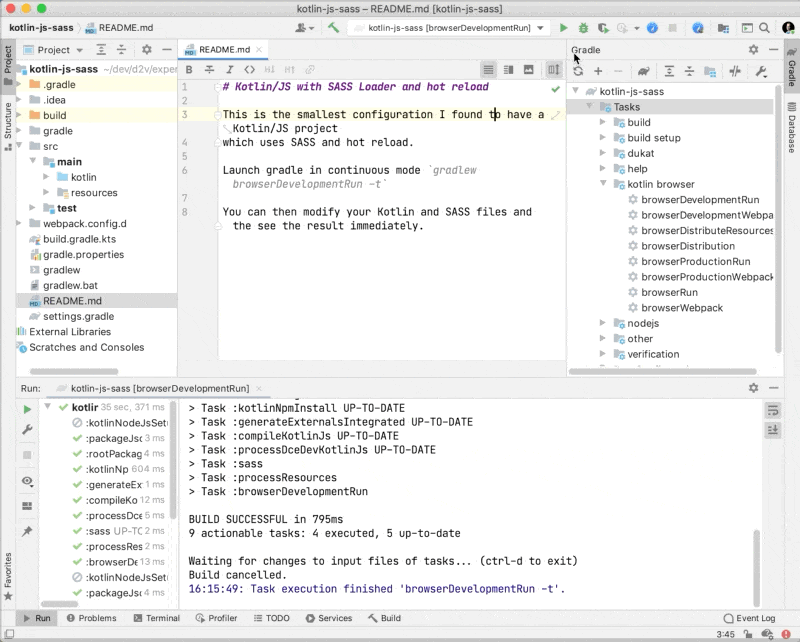The image size is (800, 642).
Task: Execute Gradle task via elephant icon
Action: point(643,71)
